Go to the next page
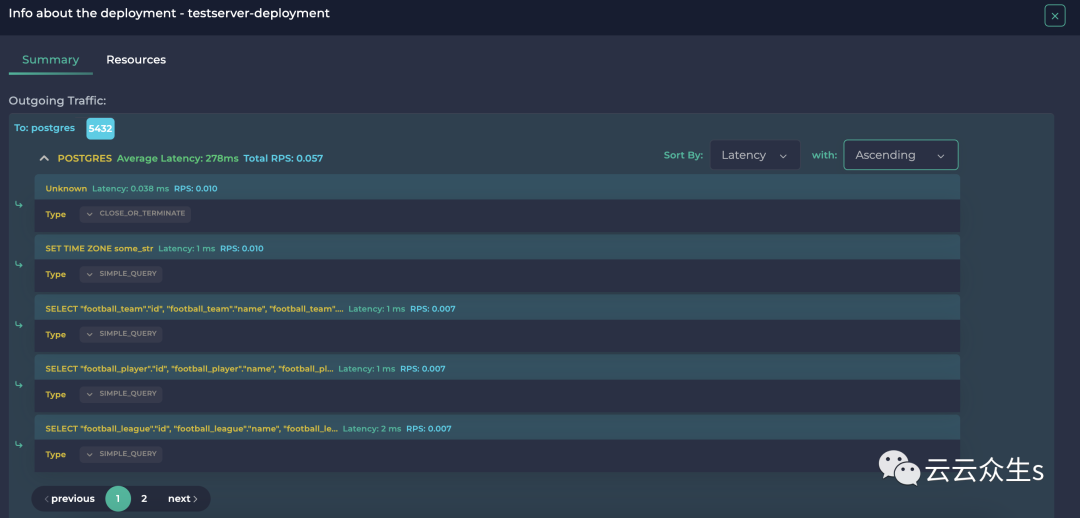This screenshot has height=518, width=1080. tap(183, 499)
